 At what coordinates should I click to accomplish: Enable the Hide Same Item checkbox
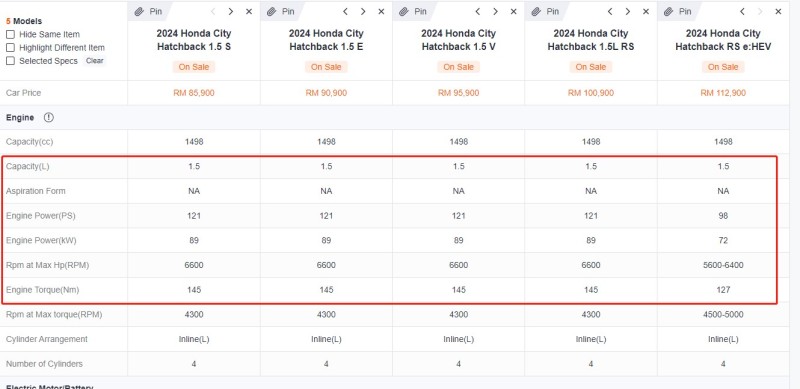10,35
